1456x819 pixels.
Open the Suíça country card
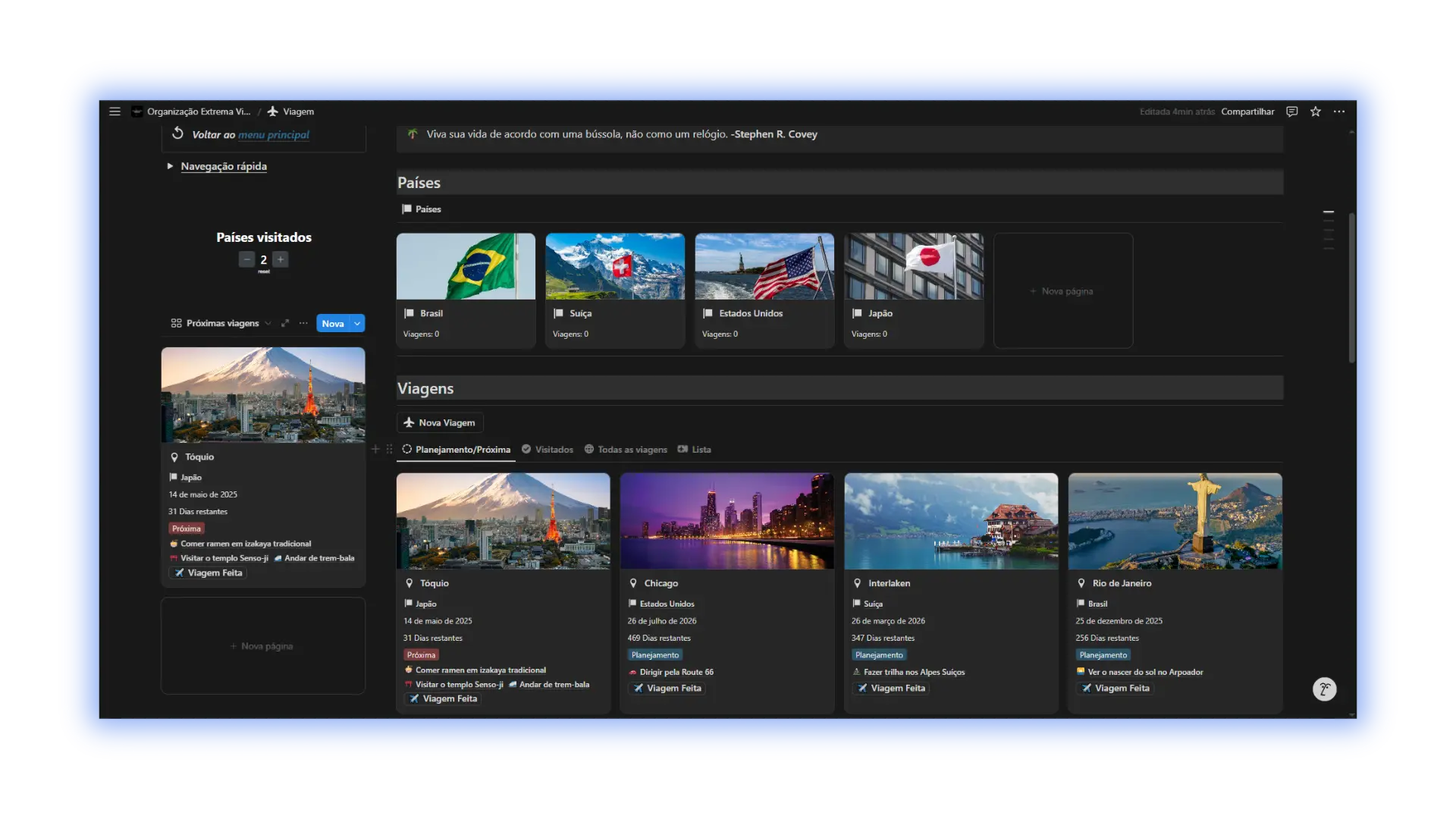tap(615, 290)
